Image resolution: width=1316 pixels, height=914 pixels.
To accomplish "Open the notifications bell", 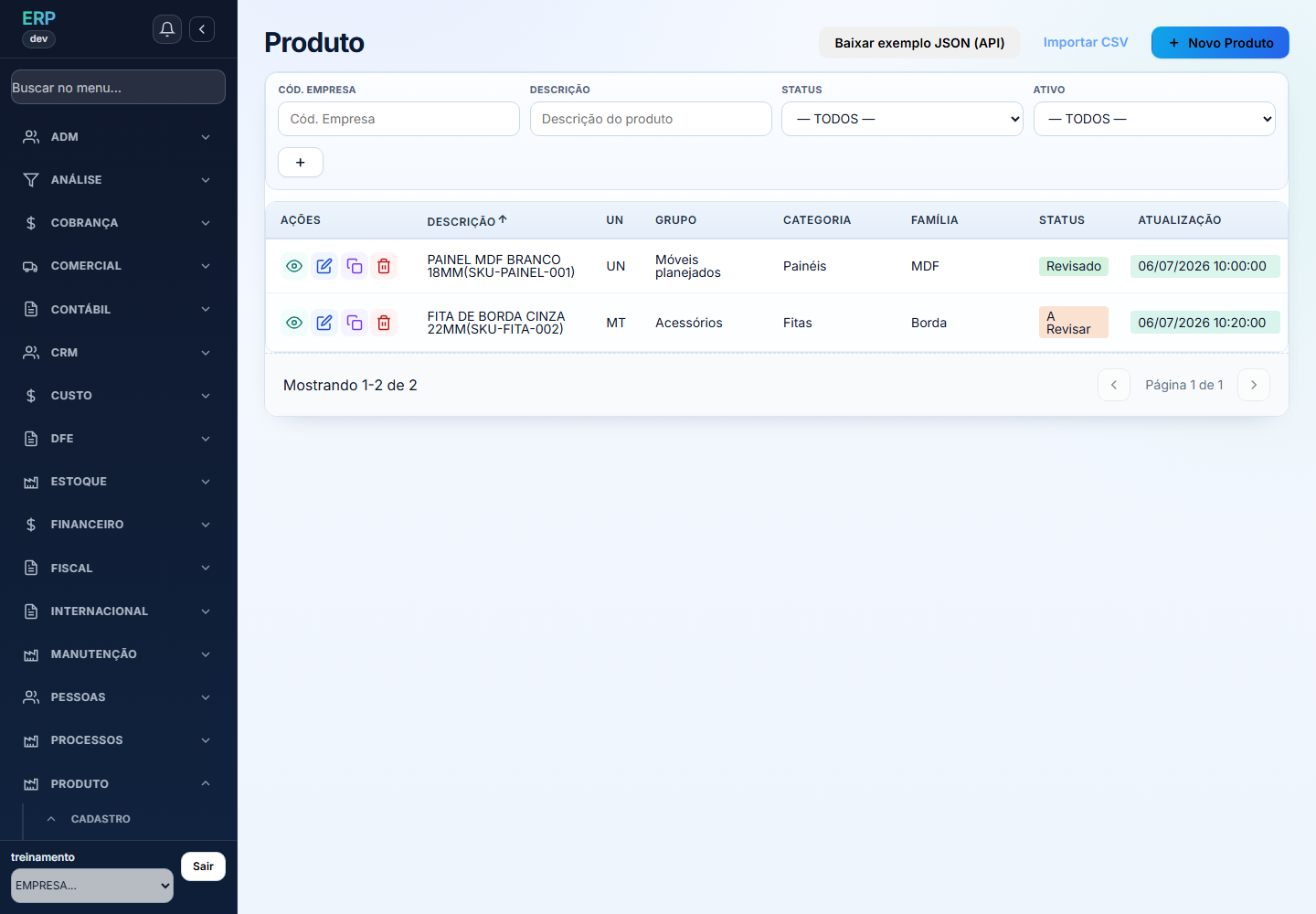I will [x=167, y=29].
